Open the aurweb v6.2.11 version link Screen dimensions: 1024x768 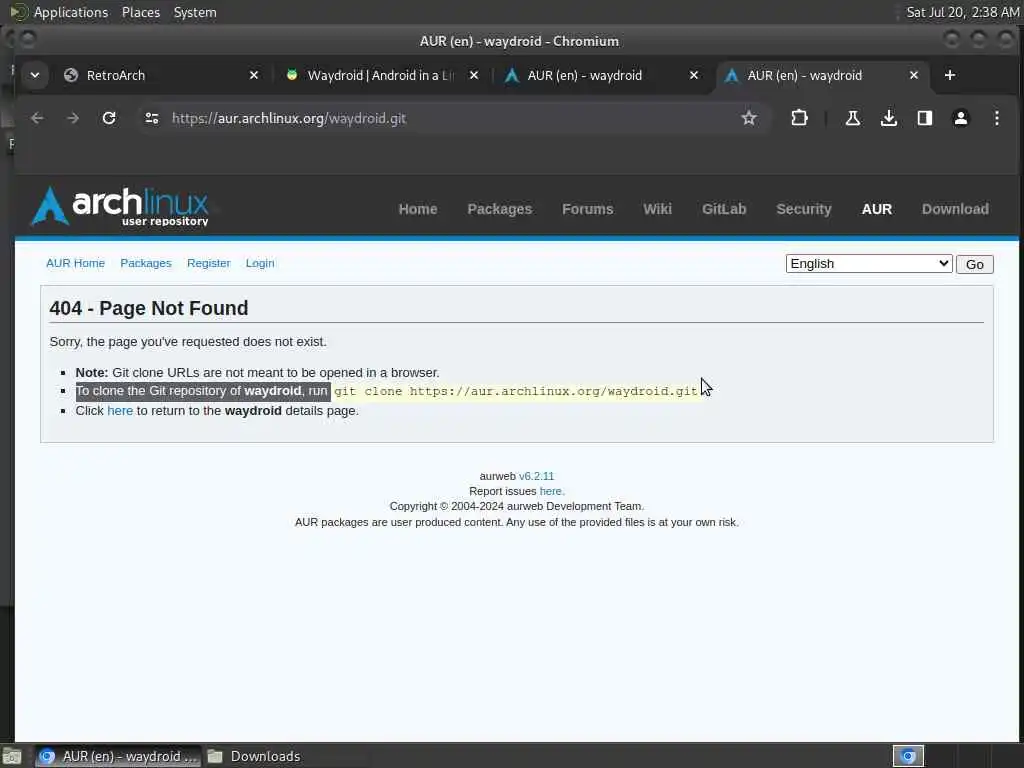pos(536,476)
